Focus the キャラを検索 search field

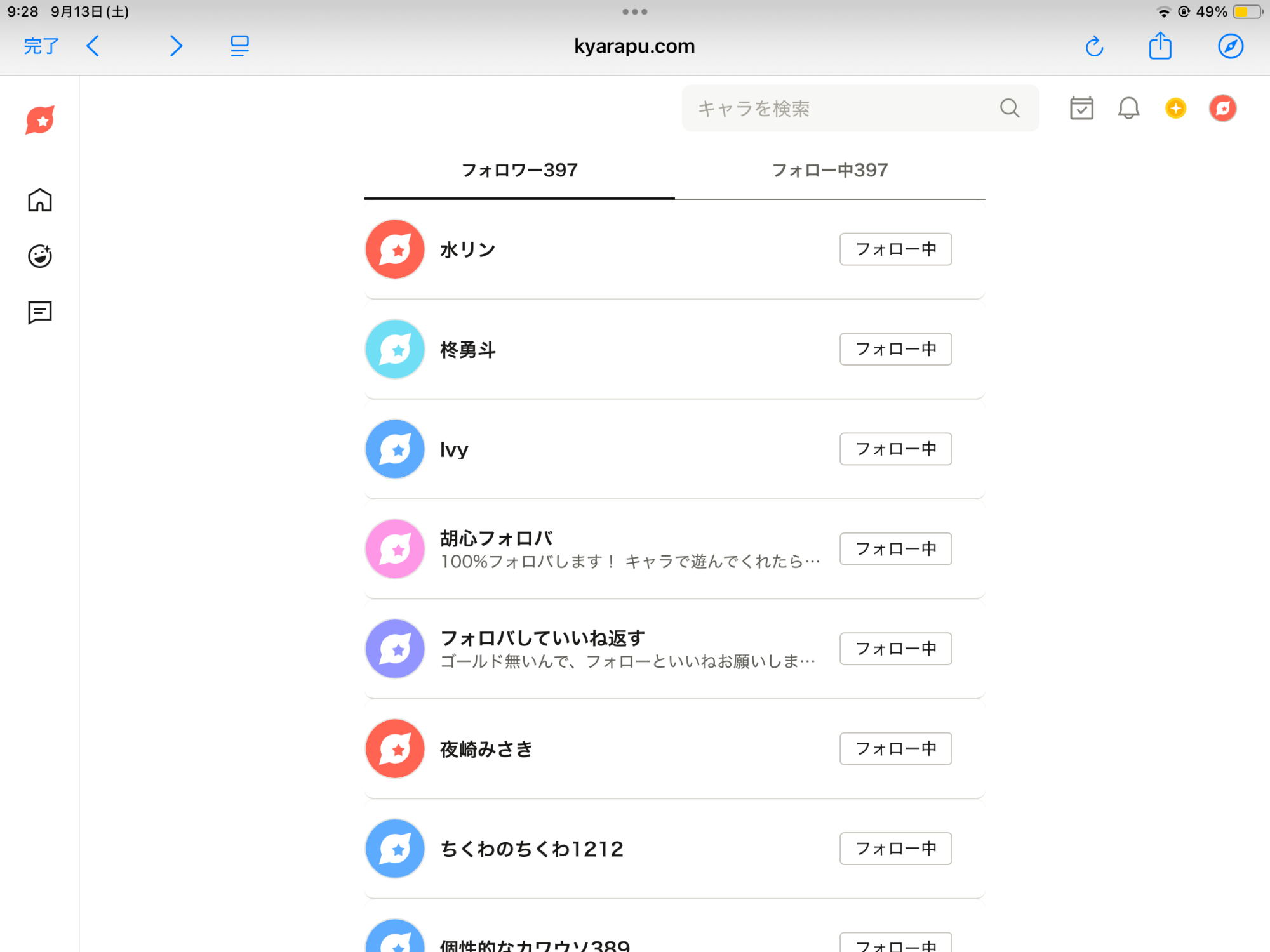838,109
